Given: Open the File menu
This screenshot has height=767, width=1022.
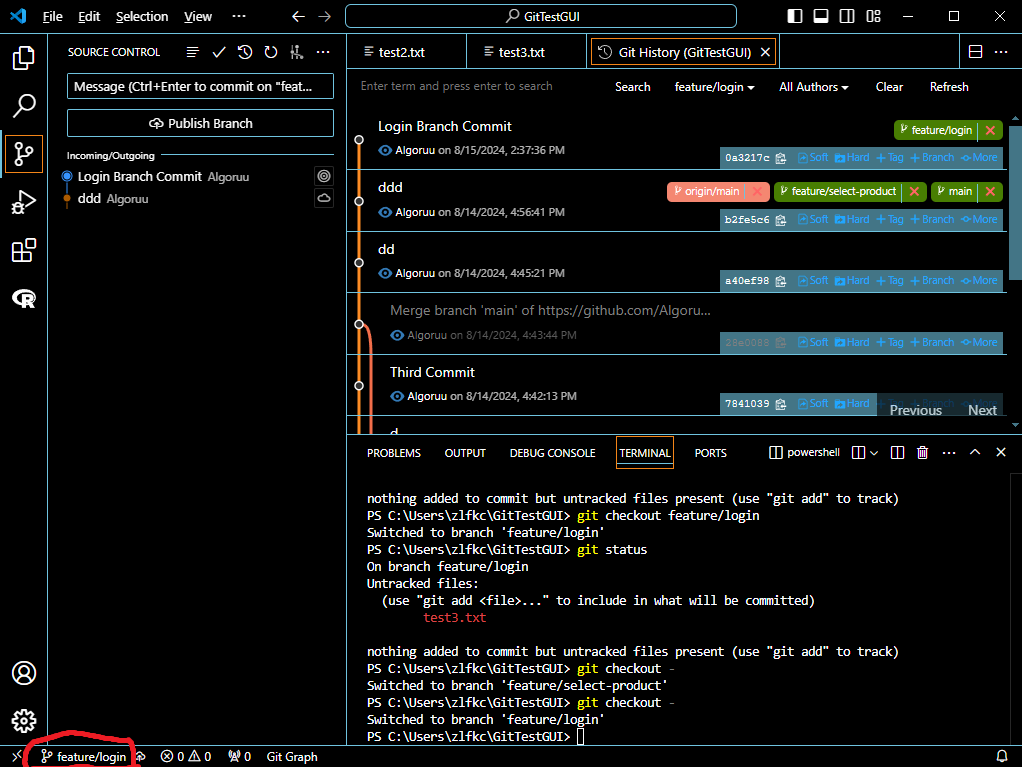Looking at the screenshot, I should [52, 16].
